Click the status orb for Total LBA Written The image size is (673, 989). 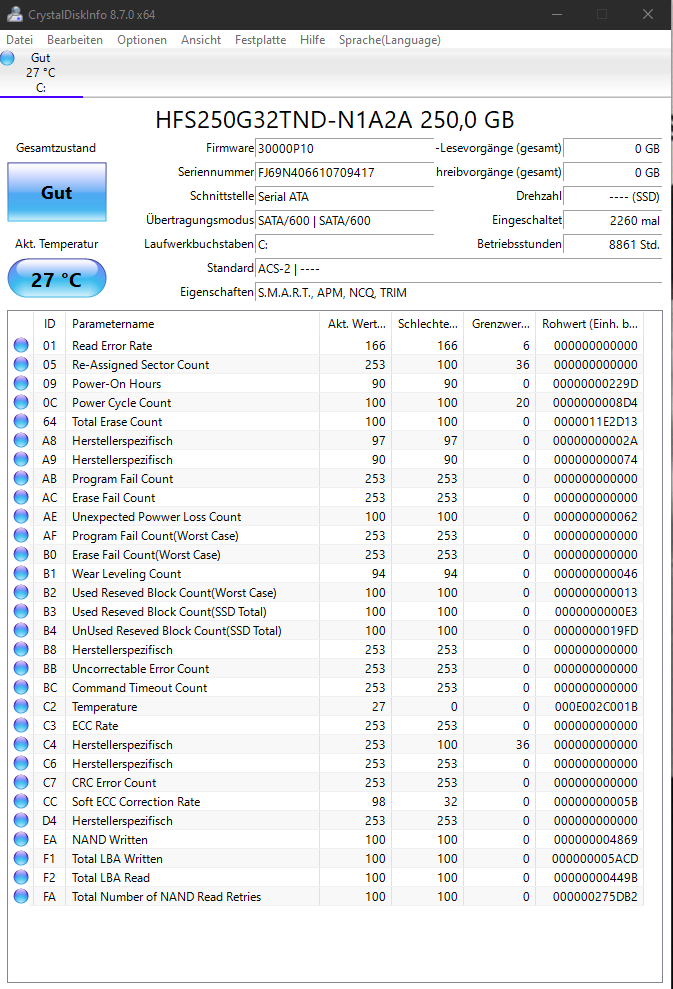click(21, 858)
